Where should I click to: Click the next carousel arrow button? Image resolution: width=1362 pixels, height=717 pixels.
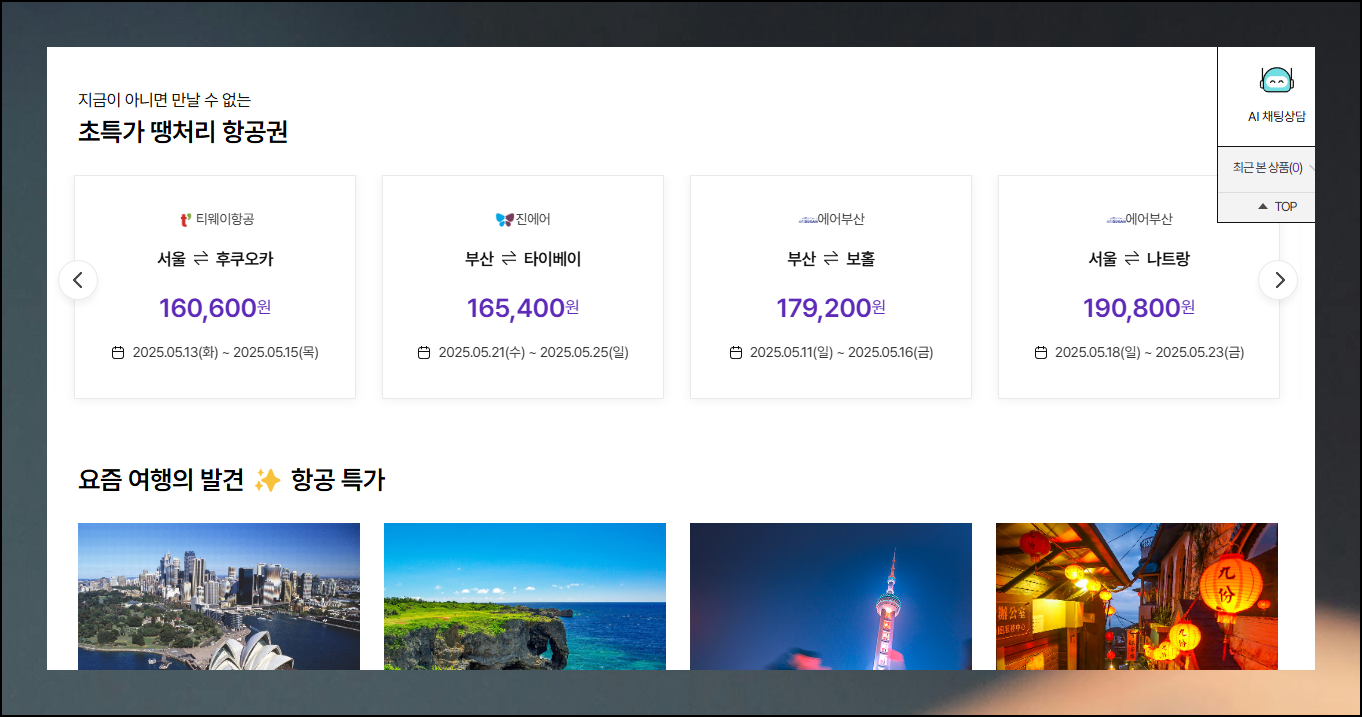pyautogui.click(x=1278, y=280)
